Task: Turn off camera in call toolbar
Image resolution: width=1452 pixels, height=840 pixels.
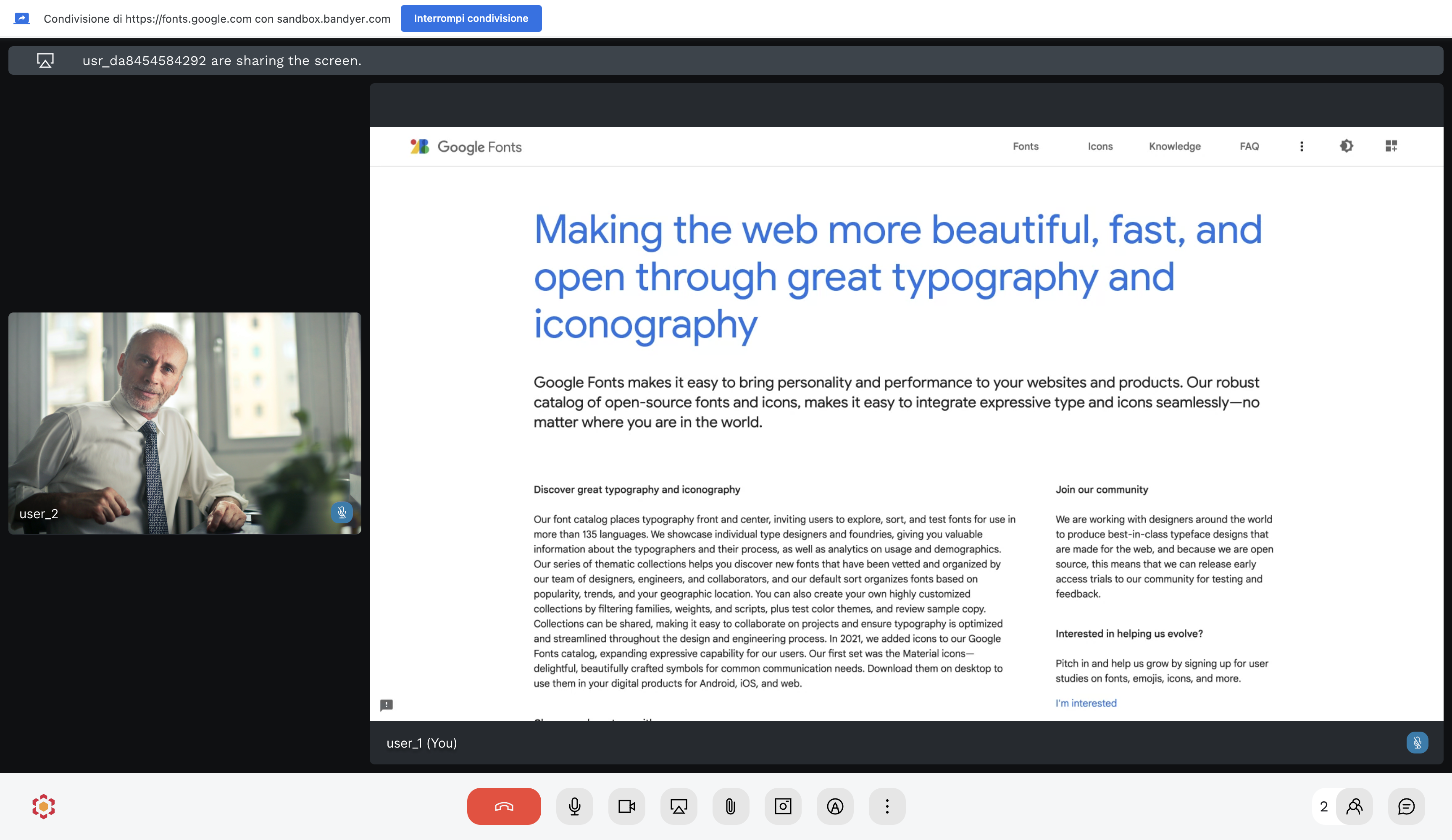Action: pyautogui.click(x=626, y=806)
